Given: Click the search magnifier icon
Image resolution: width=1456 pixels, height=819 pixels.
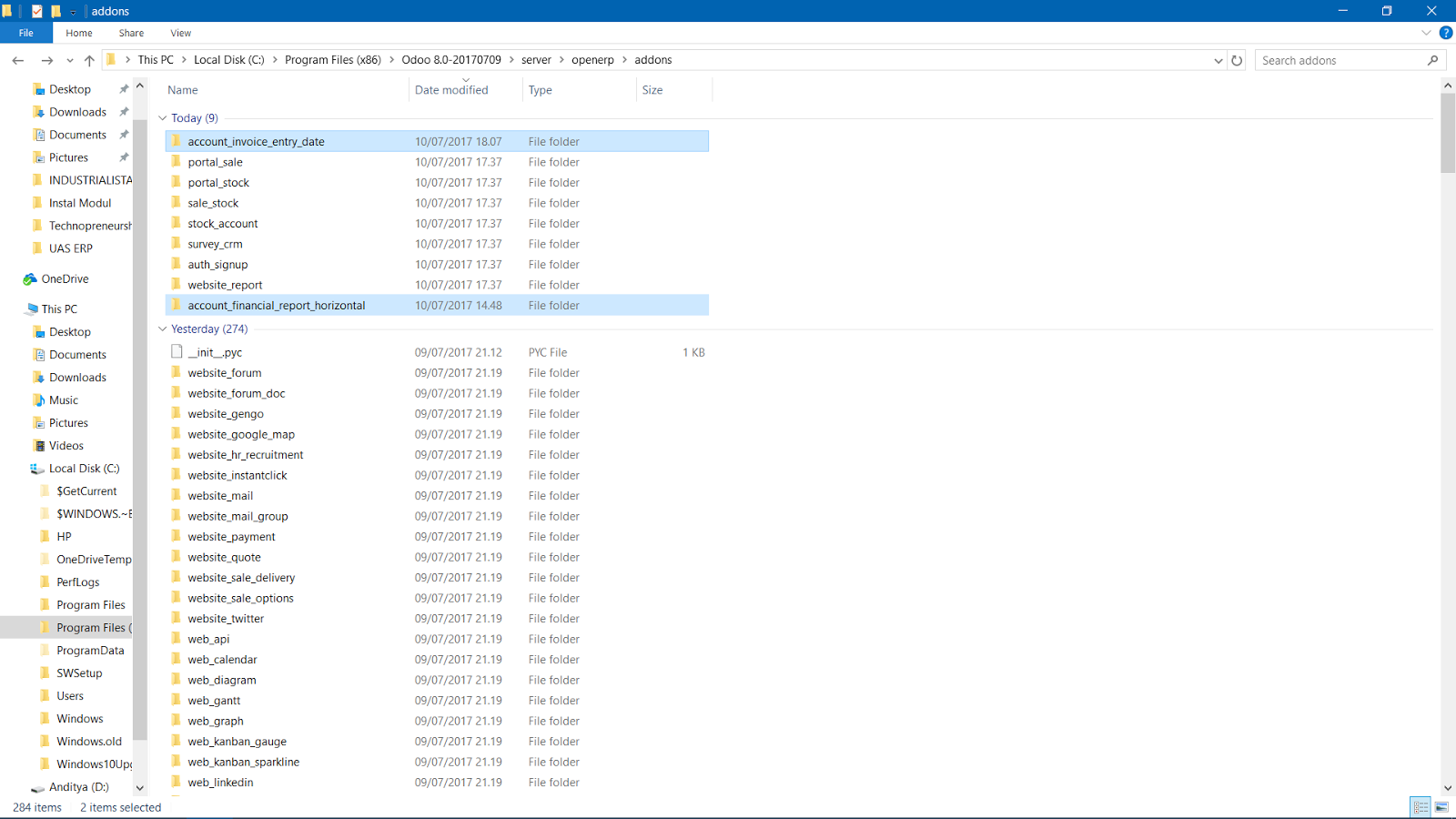Looking at the screenshot, I should pyautogui.click(x=1433, y=60).
